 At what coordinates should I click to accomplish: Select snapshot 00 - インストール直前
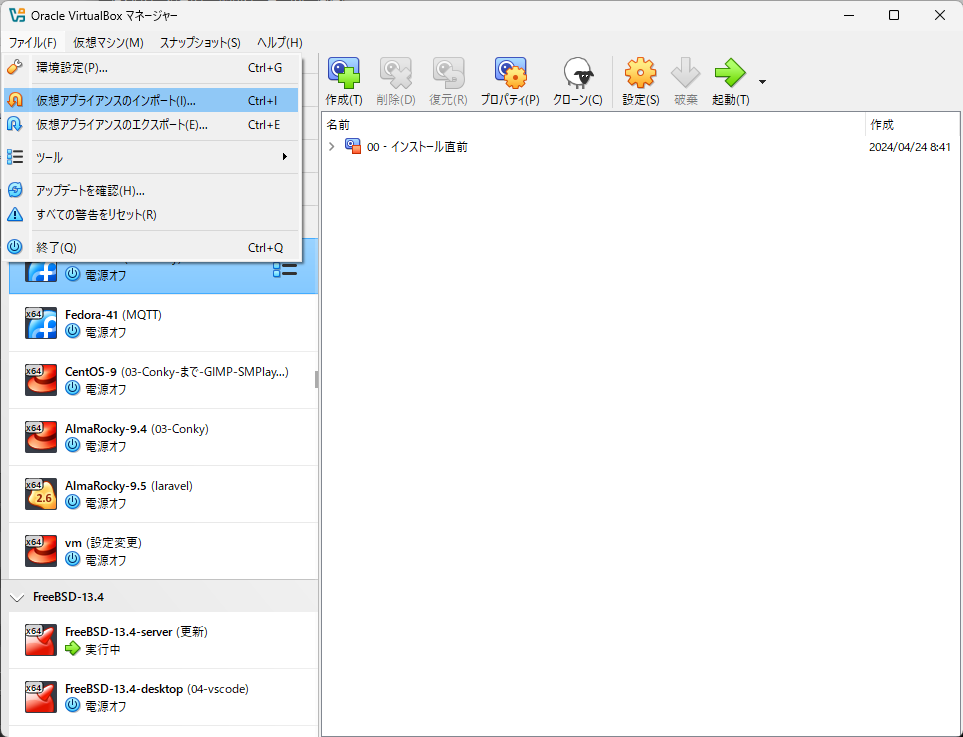[x=417, y=147]
